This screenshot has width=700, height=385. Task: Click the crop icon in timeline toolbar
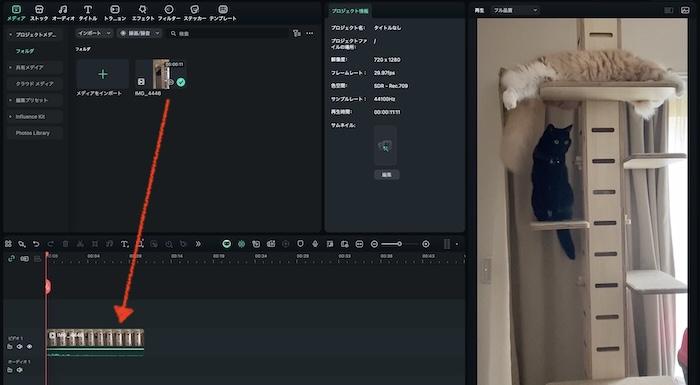[95, 244]
